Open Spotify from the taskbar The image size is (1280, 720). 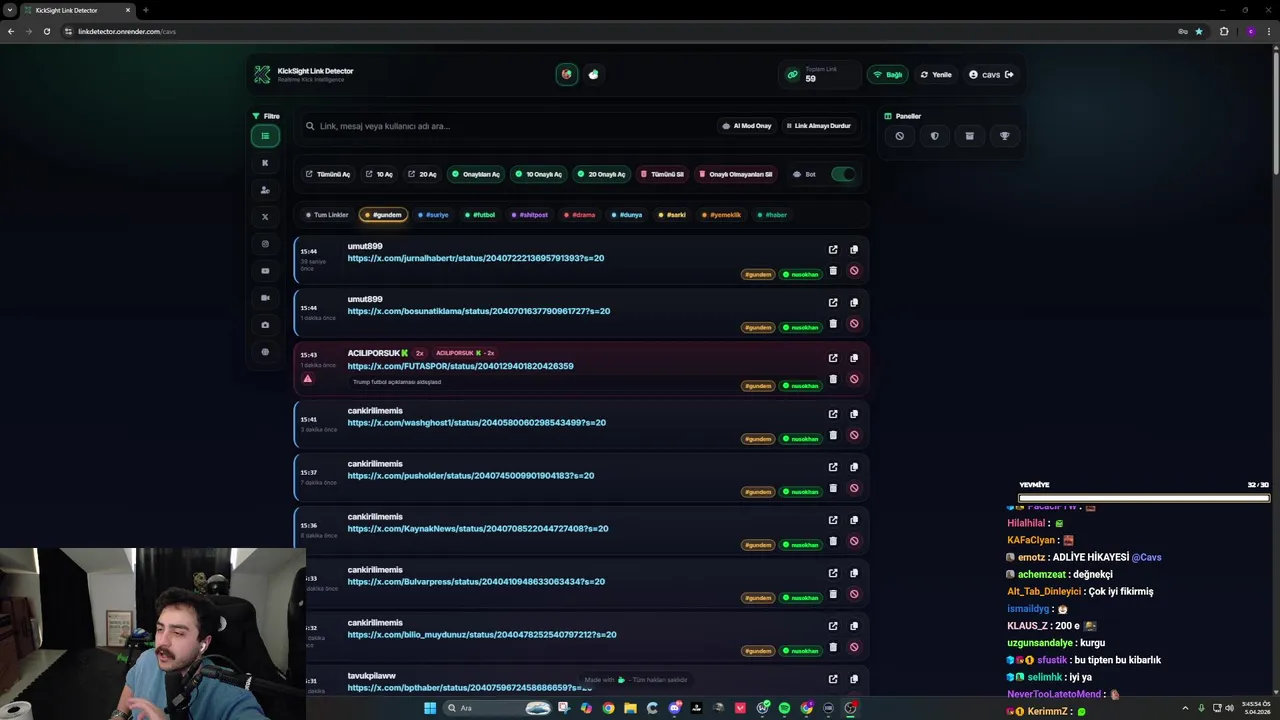[784, 708]
